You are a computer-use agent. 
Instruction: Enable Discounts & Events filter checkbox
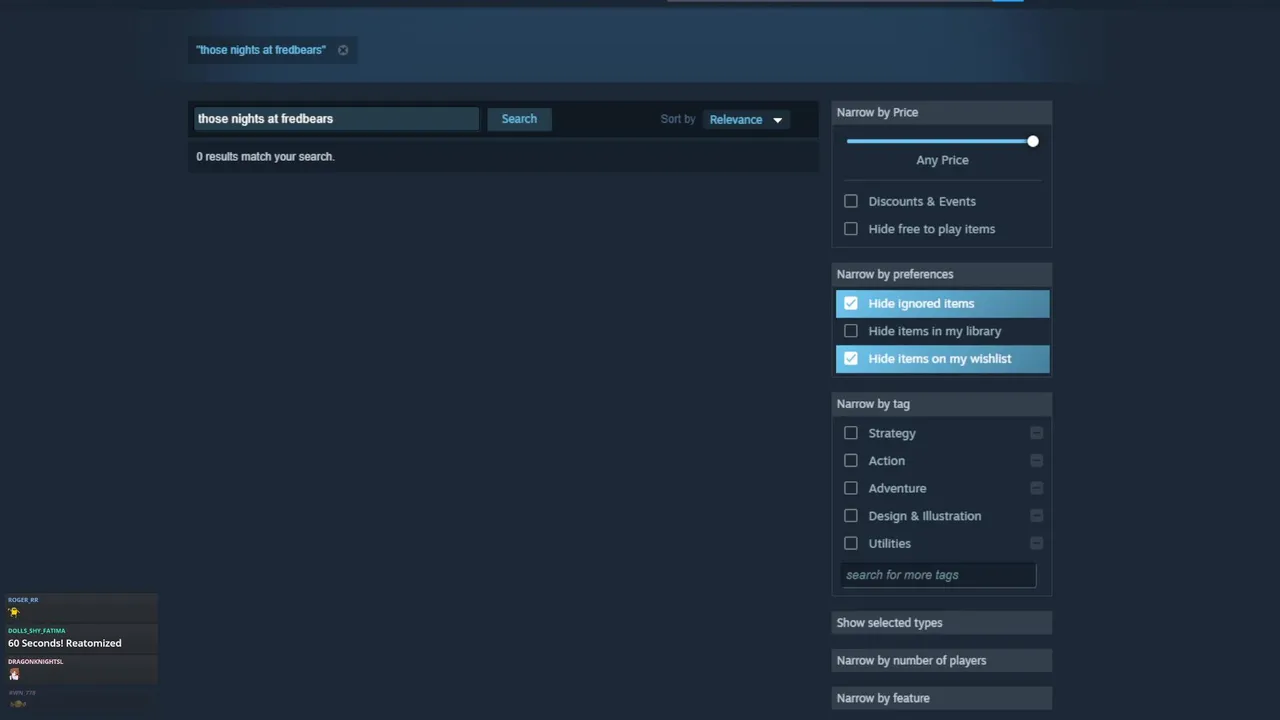[x=851, y=201]
